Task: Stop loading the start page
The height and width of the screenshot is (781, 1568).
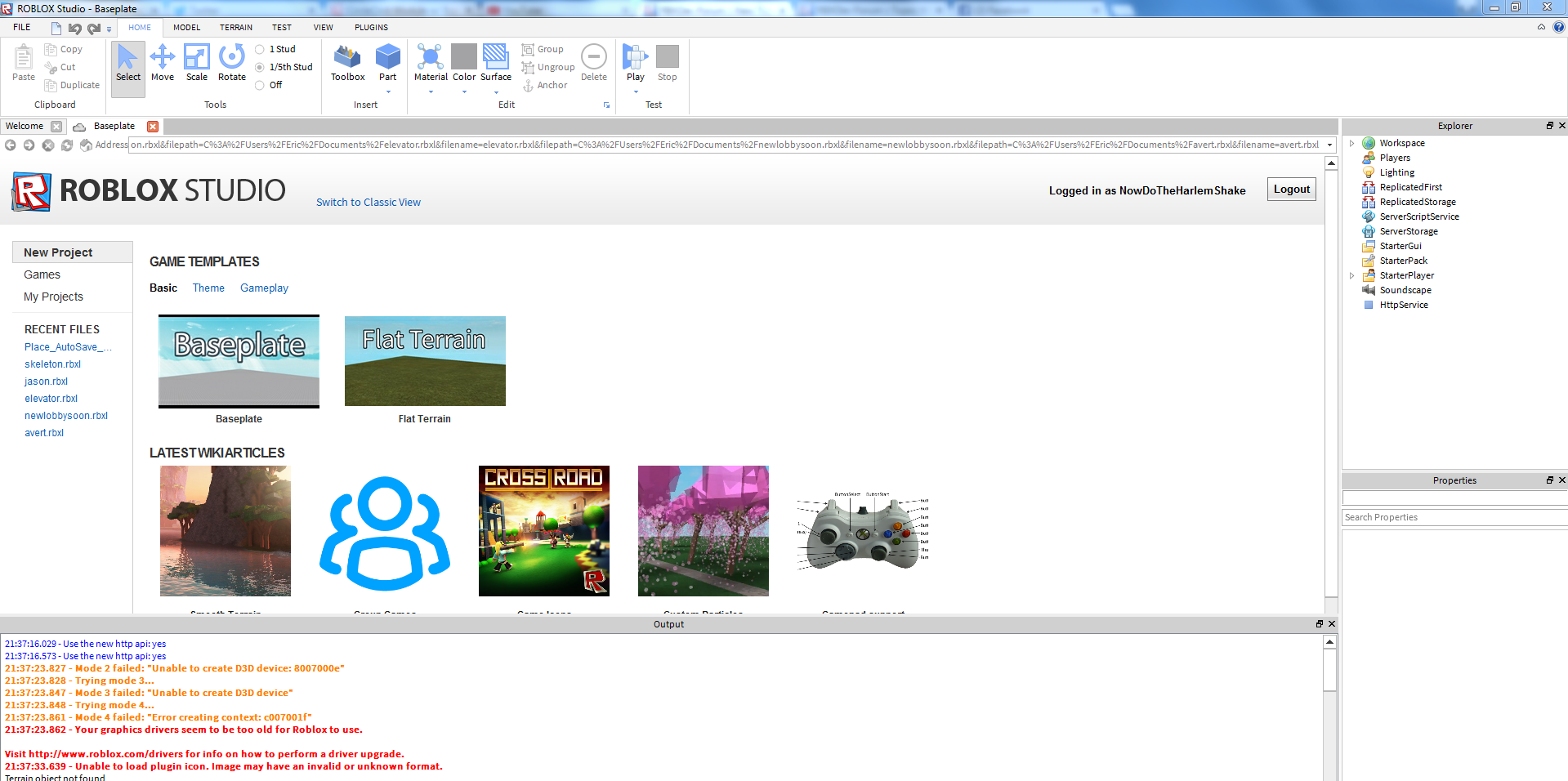Action: click(x=48, y=145)
